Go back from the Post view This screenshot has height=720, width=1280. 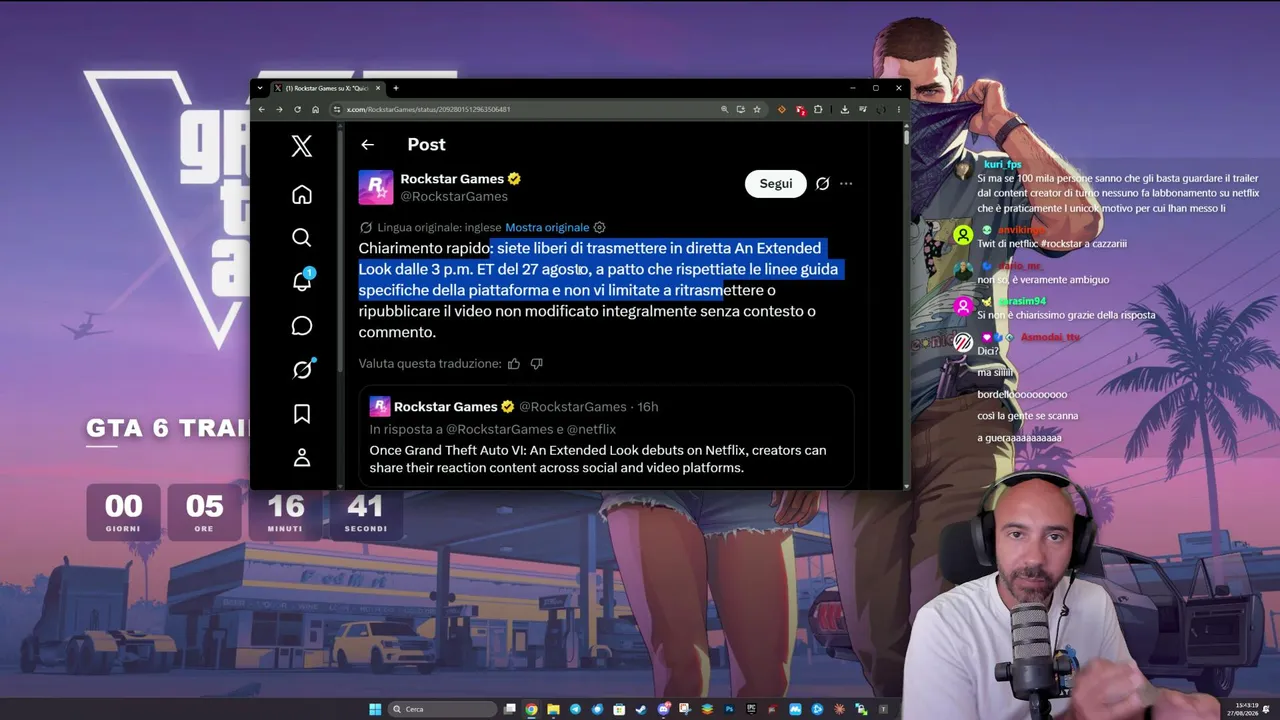tap(367, 145)
